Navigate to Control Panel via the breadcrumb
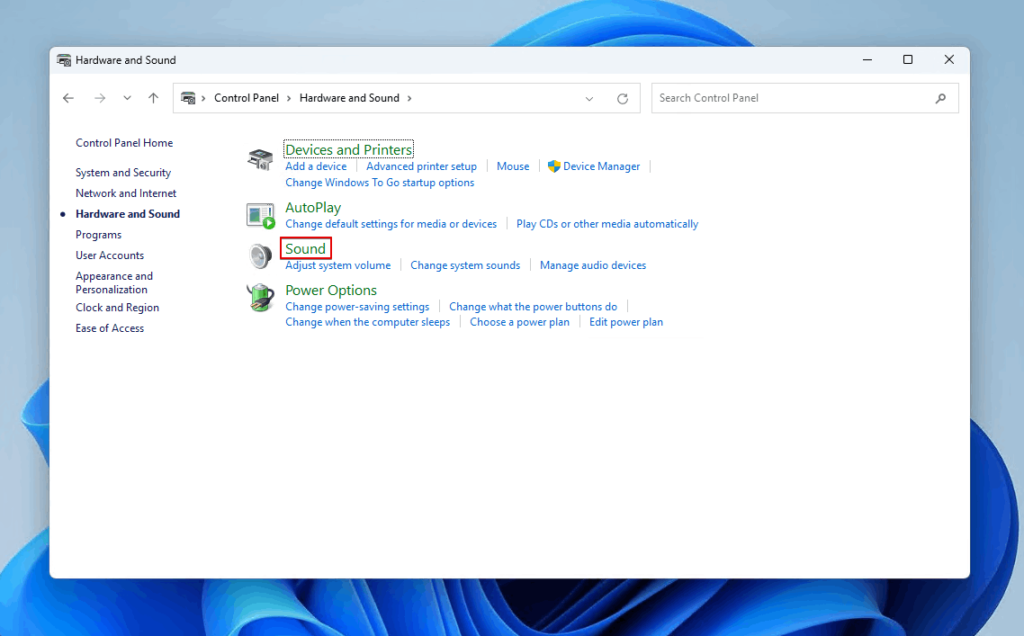Viewport: 1024px width, 636px height. (247, 97)
